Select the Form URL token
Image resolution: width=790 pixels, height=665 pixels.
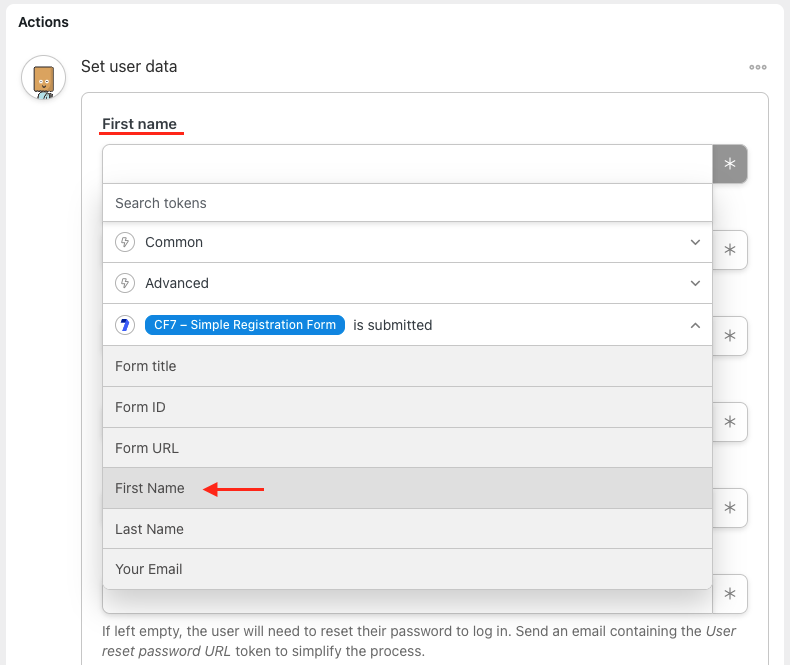click(x=407, y=448)
